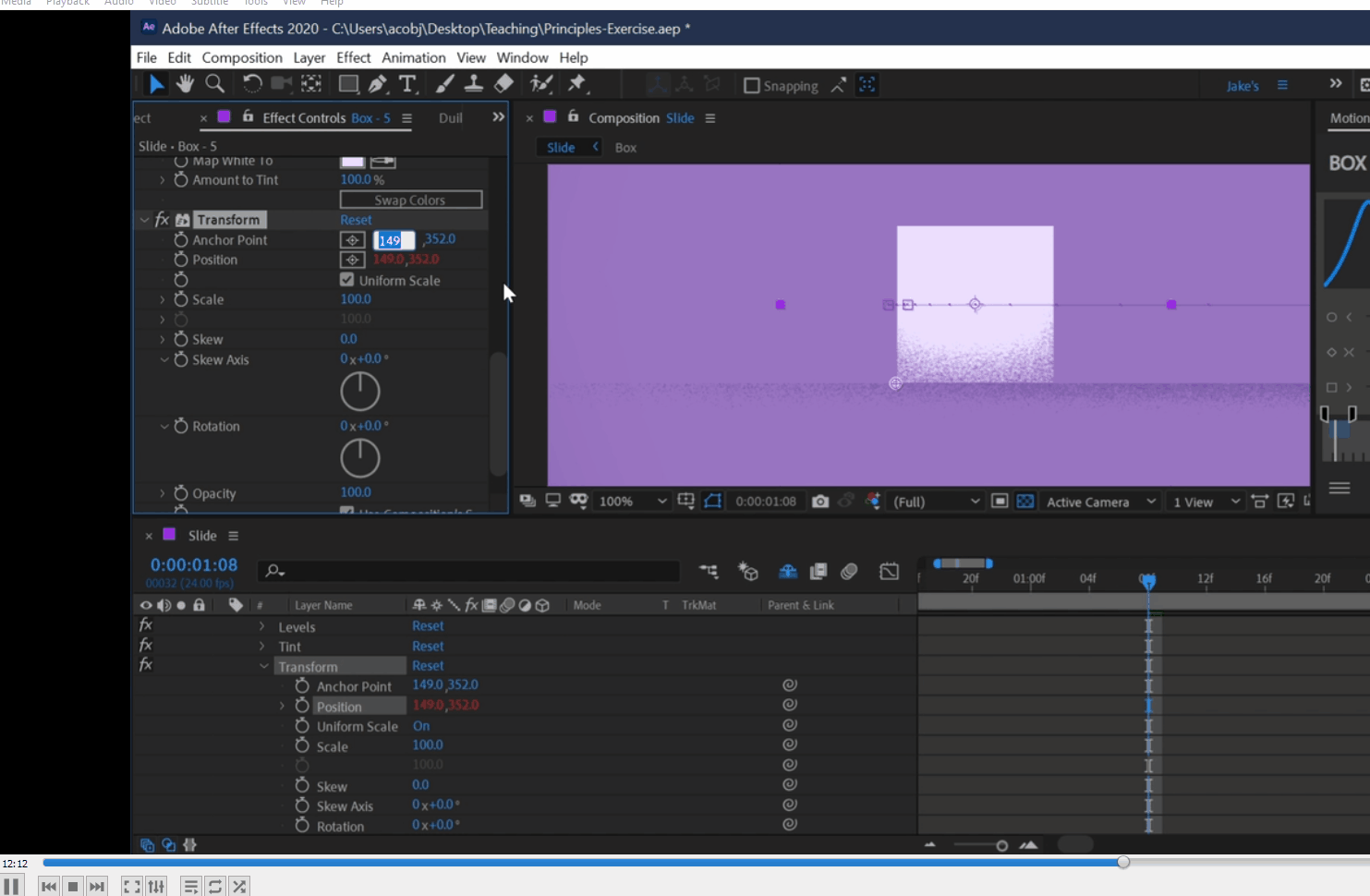Enable the frame blending icon in timeline
The image size is (1370, 896).
(x=818, y=572)
